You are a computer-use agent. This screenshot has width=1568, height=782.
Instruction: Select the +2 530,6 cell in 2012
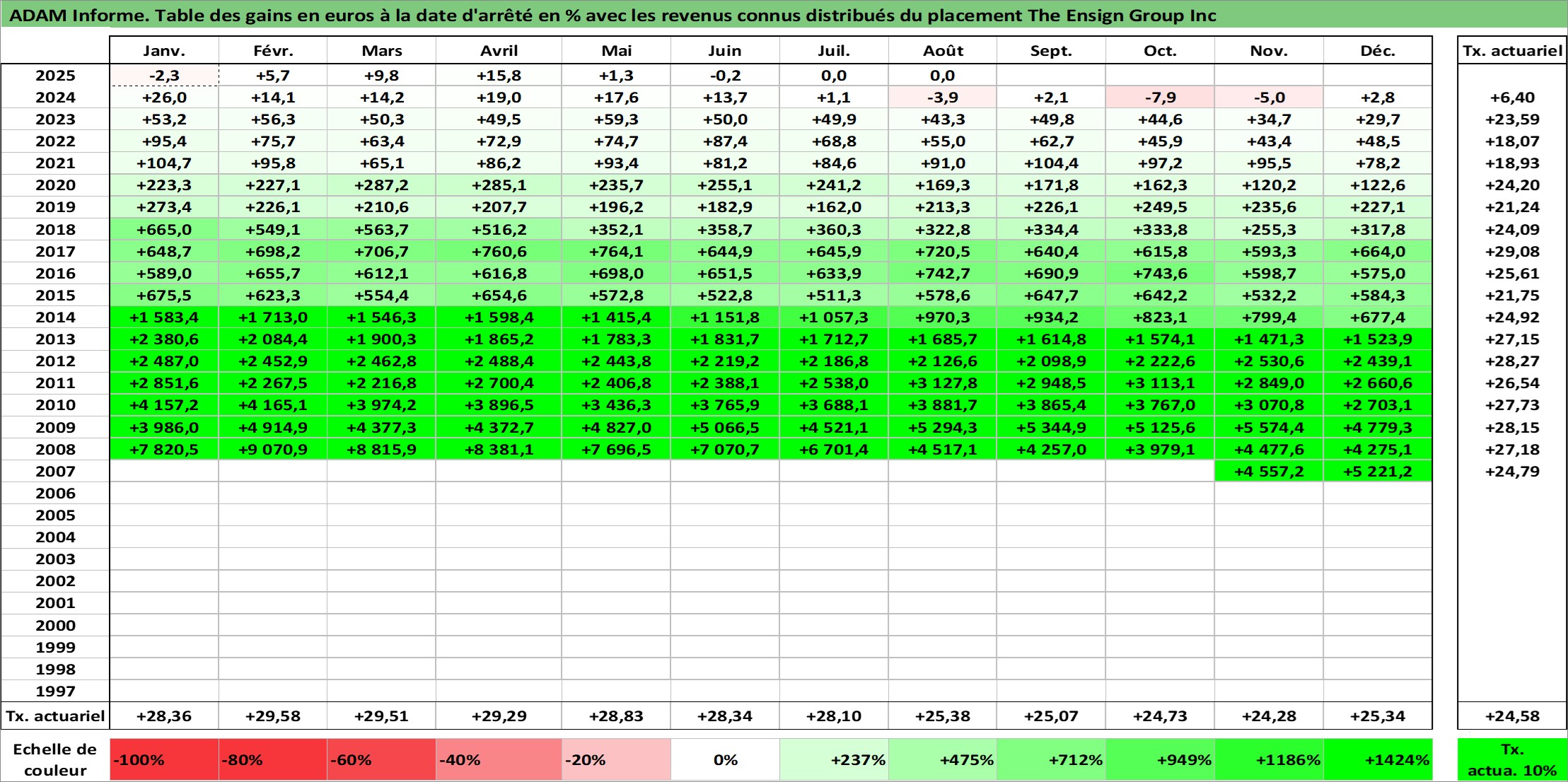pos(1269,361)
